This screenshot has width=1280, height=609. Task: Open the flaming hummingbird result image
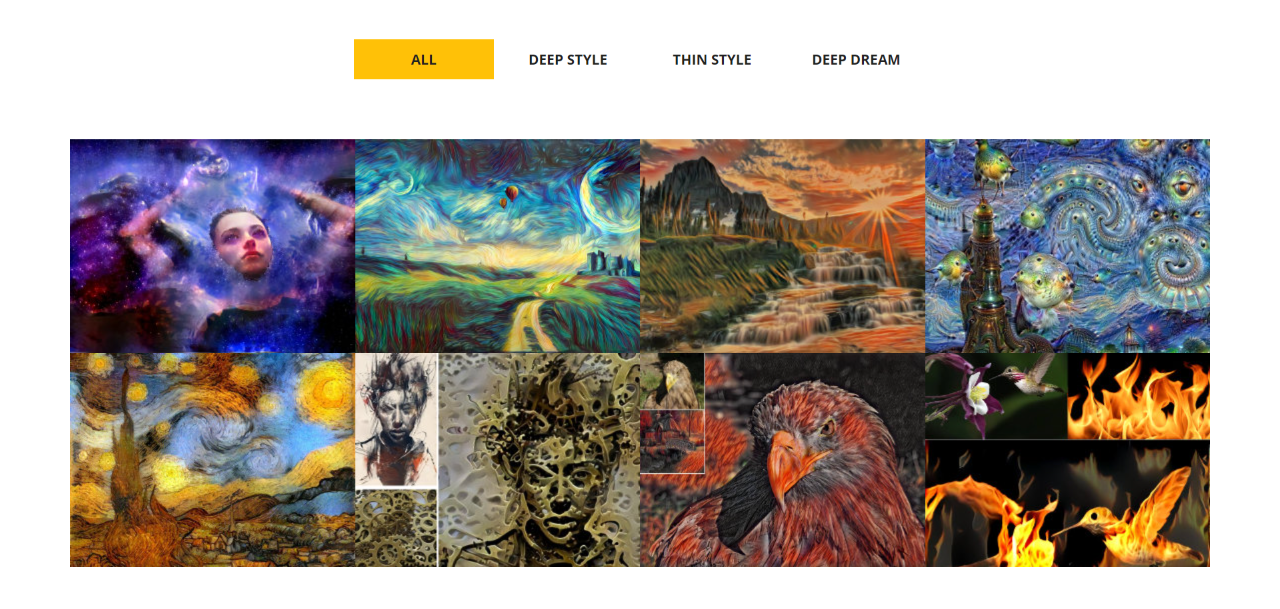[1067, 504]
